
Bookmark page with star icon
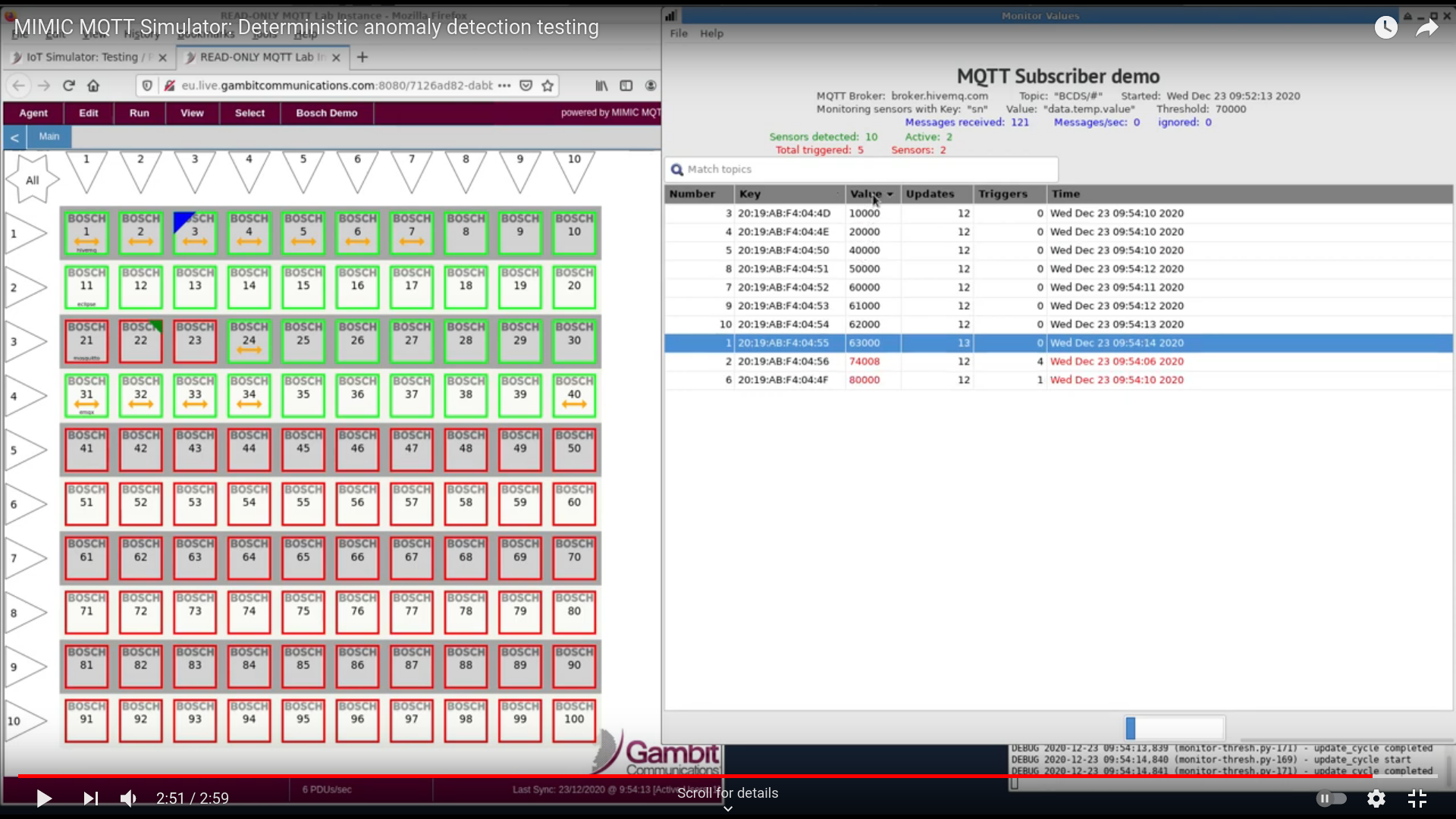click(548, 86)
